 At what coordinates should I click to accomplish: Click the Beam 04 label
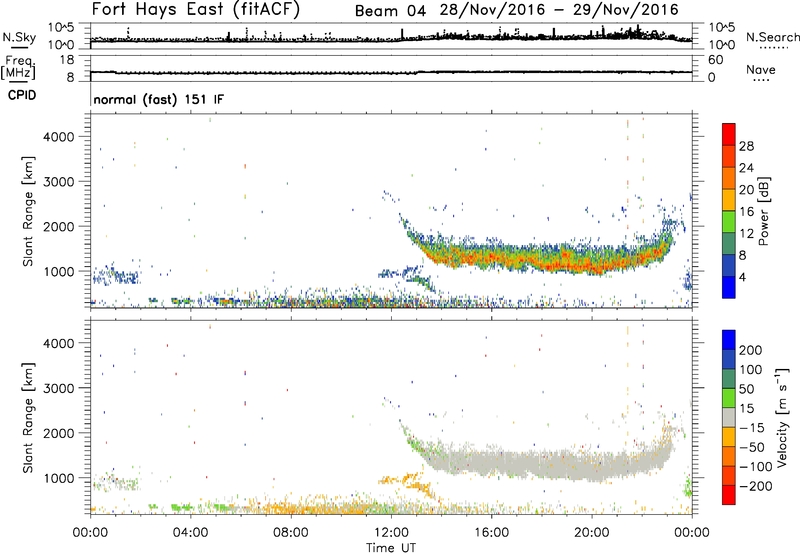point(390,10)
